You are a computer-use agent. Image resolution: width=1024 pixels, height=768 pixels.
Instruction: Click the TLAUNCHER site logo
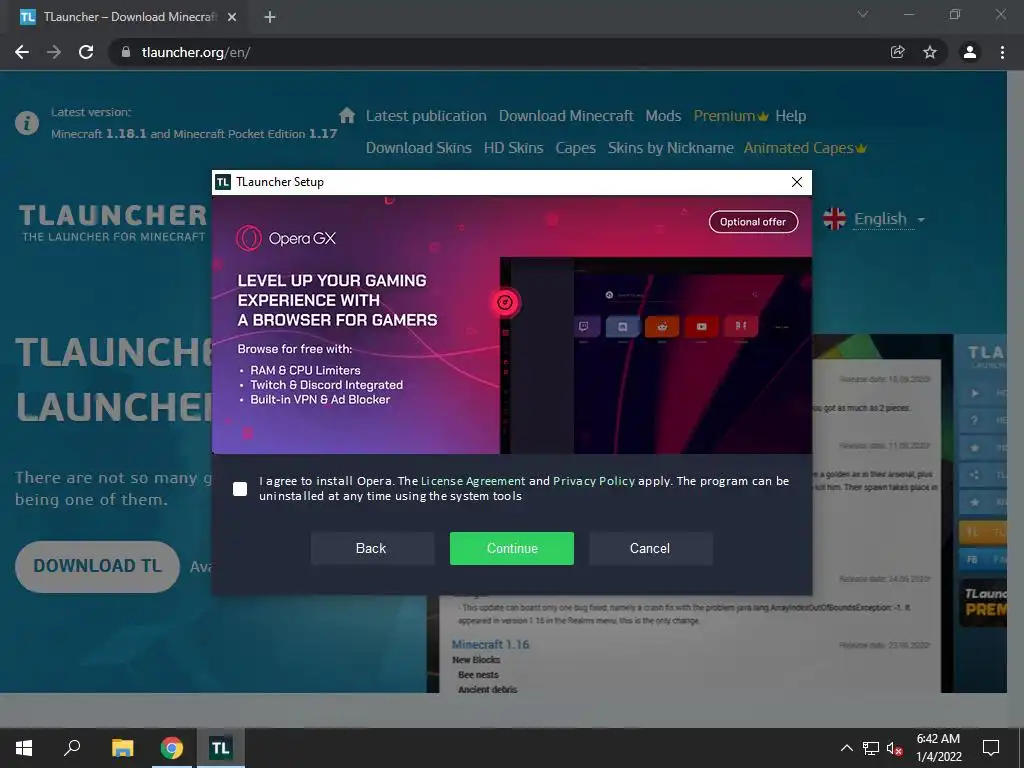[113, 223]
